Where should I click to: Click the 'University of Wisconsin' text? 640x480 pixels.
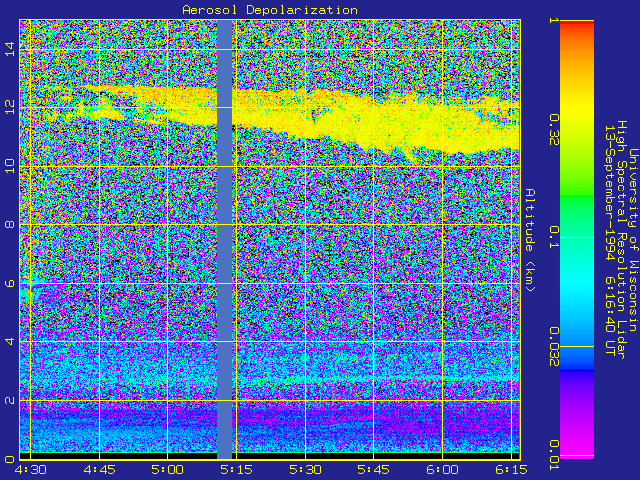pos(633,240)
